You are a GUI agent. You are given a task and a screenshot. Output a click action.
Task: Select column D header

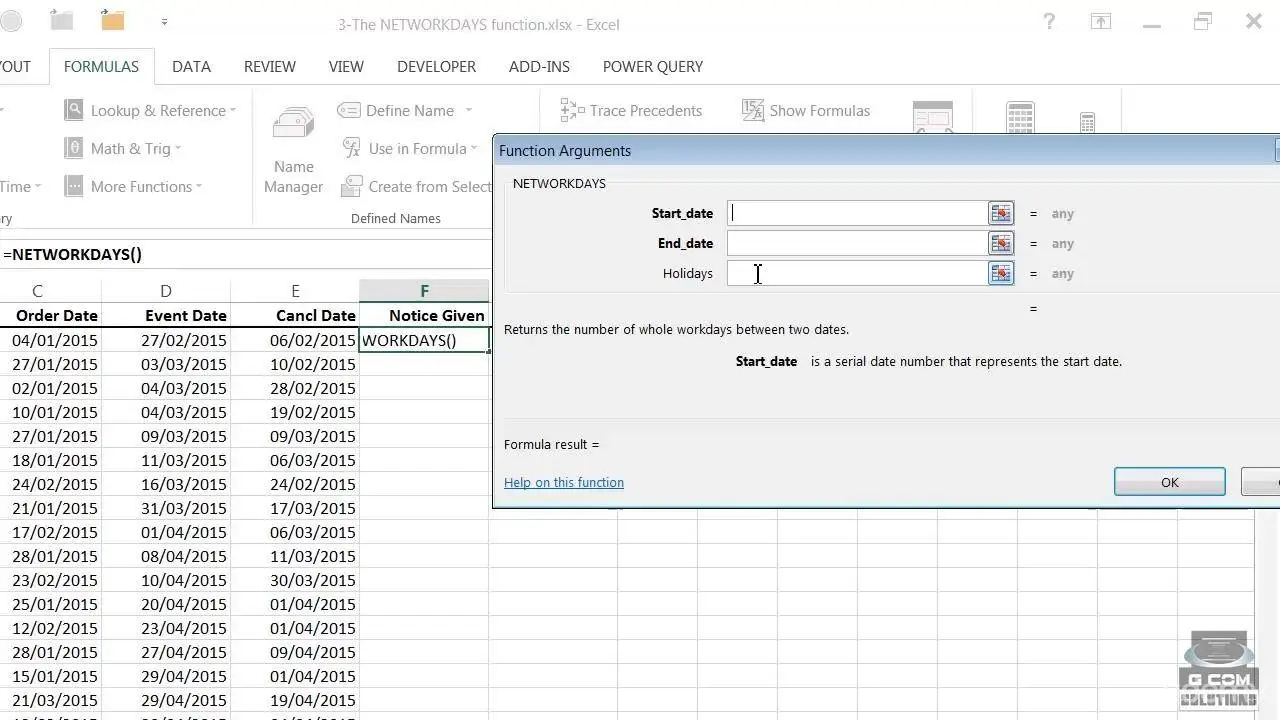(x=166, y=291)
